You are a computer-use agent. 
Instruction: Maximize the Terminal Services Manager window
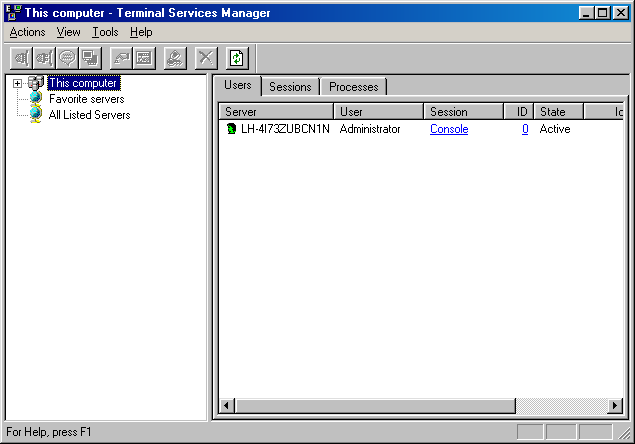(x=602, y=13)
